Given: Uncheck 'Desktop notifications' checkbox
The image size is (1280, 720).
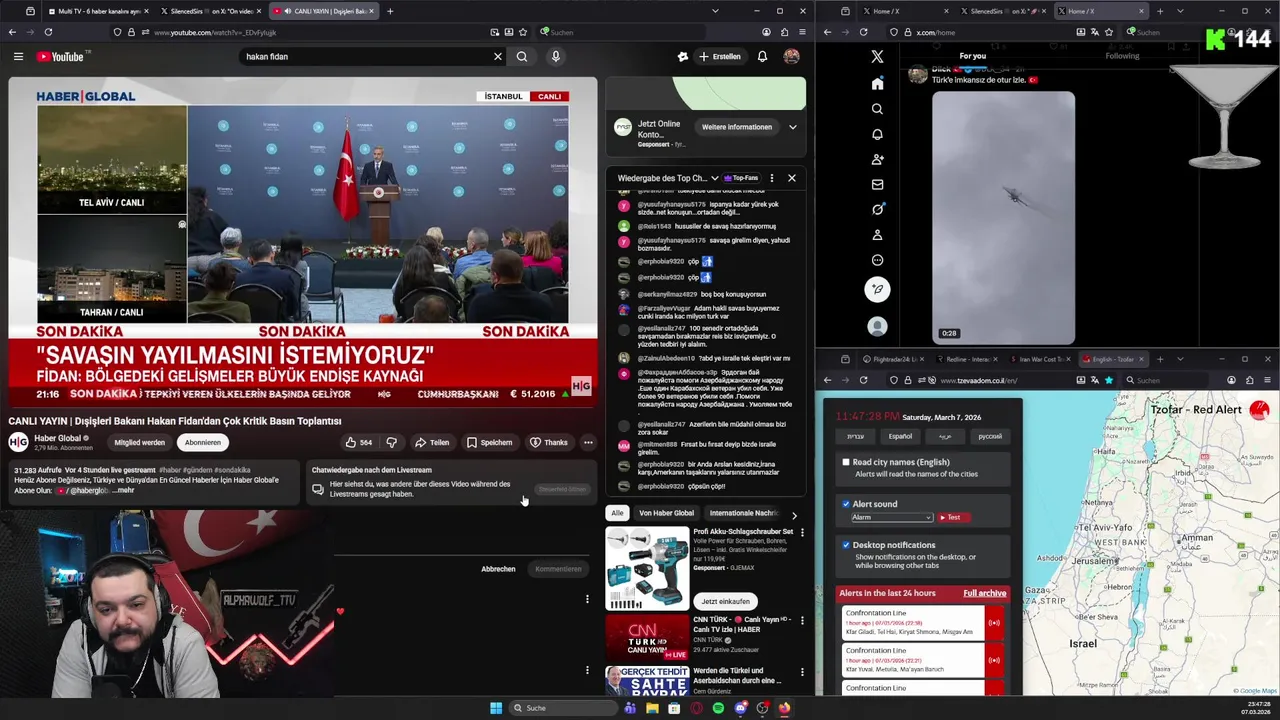Looking at the screenshot, I should [846, 545].
